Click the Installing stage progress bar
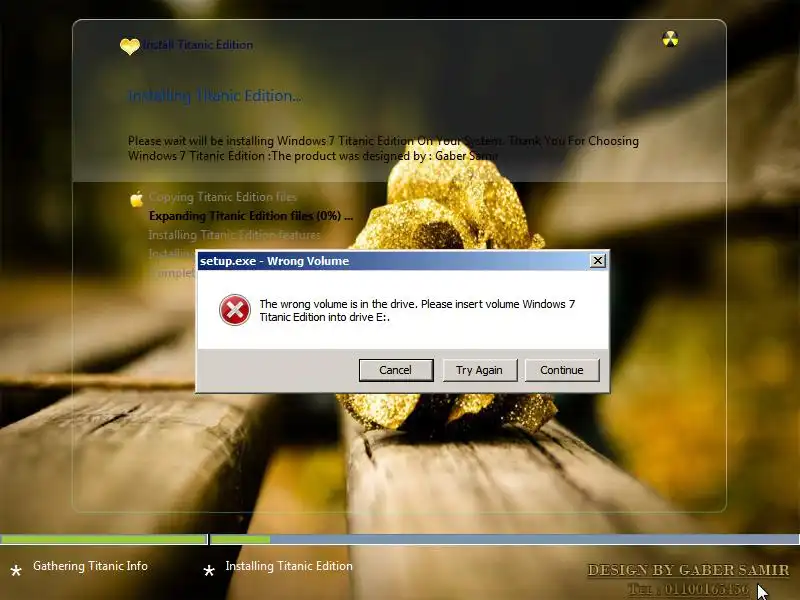 click(x=505, y=539)
